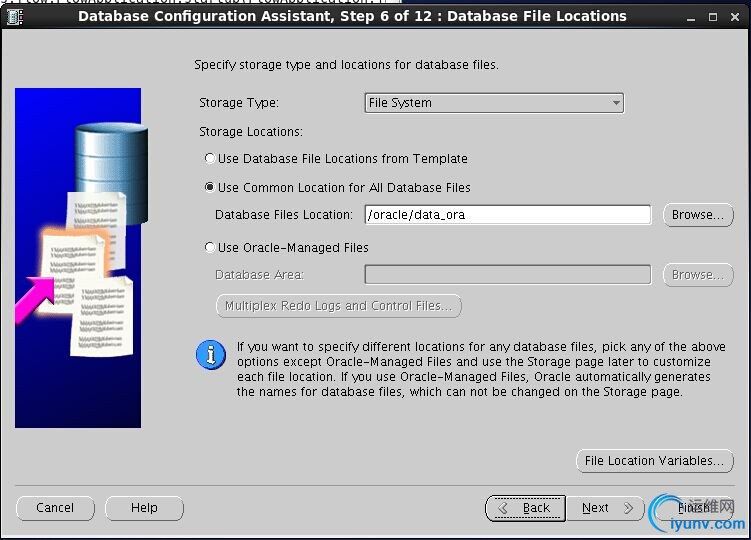Browse for Database Files Location
This screenshot has height=540, width=751.
click(x=697, y=215)
